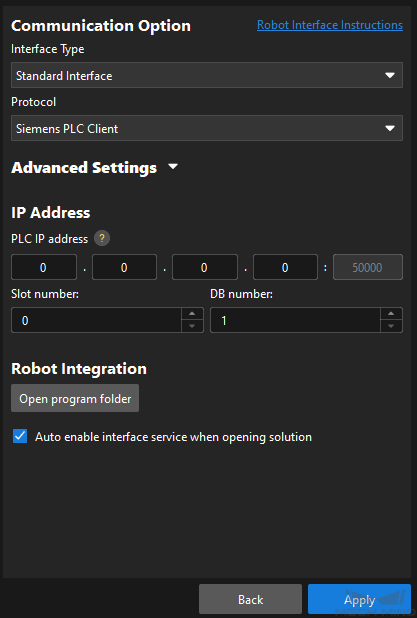
Task: Click the Apply button
Action: coord(359,599)
